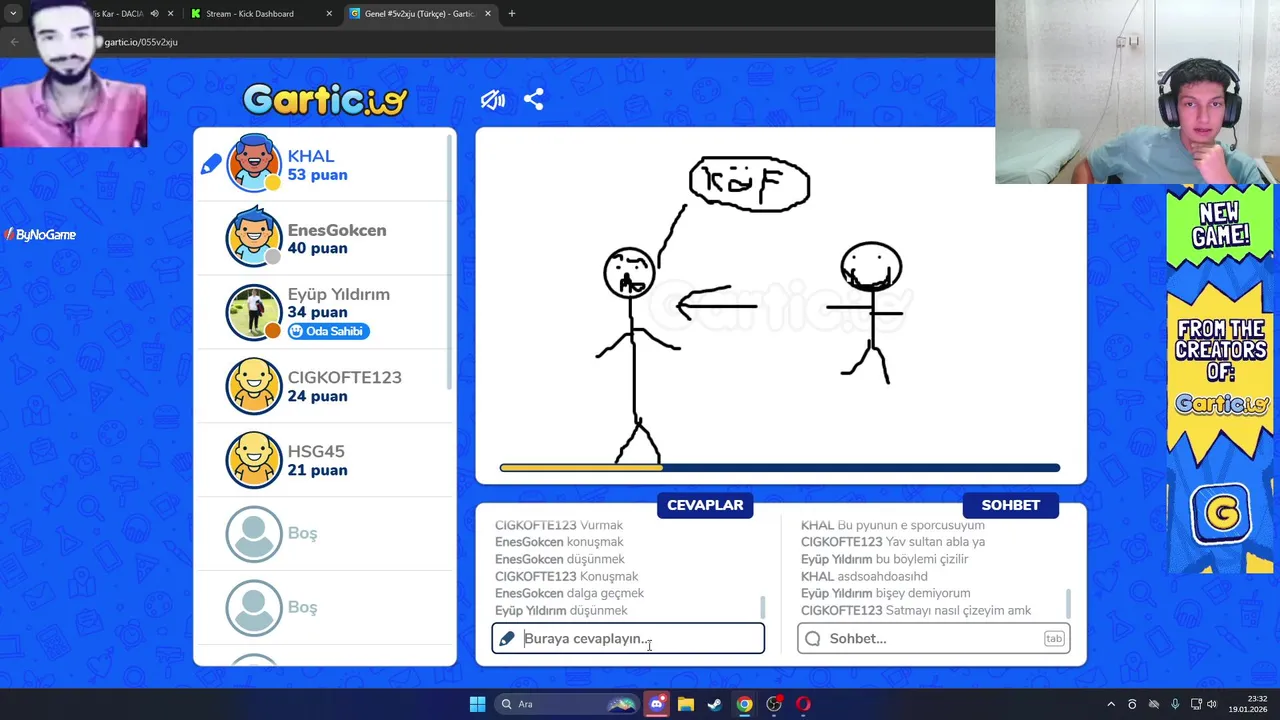Click the Ara taskbar search box
The height and width of the screenshot is (720, 1280).
tap(566, 704)
